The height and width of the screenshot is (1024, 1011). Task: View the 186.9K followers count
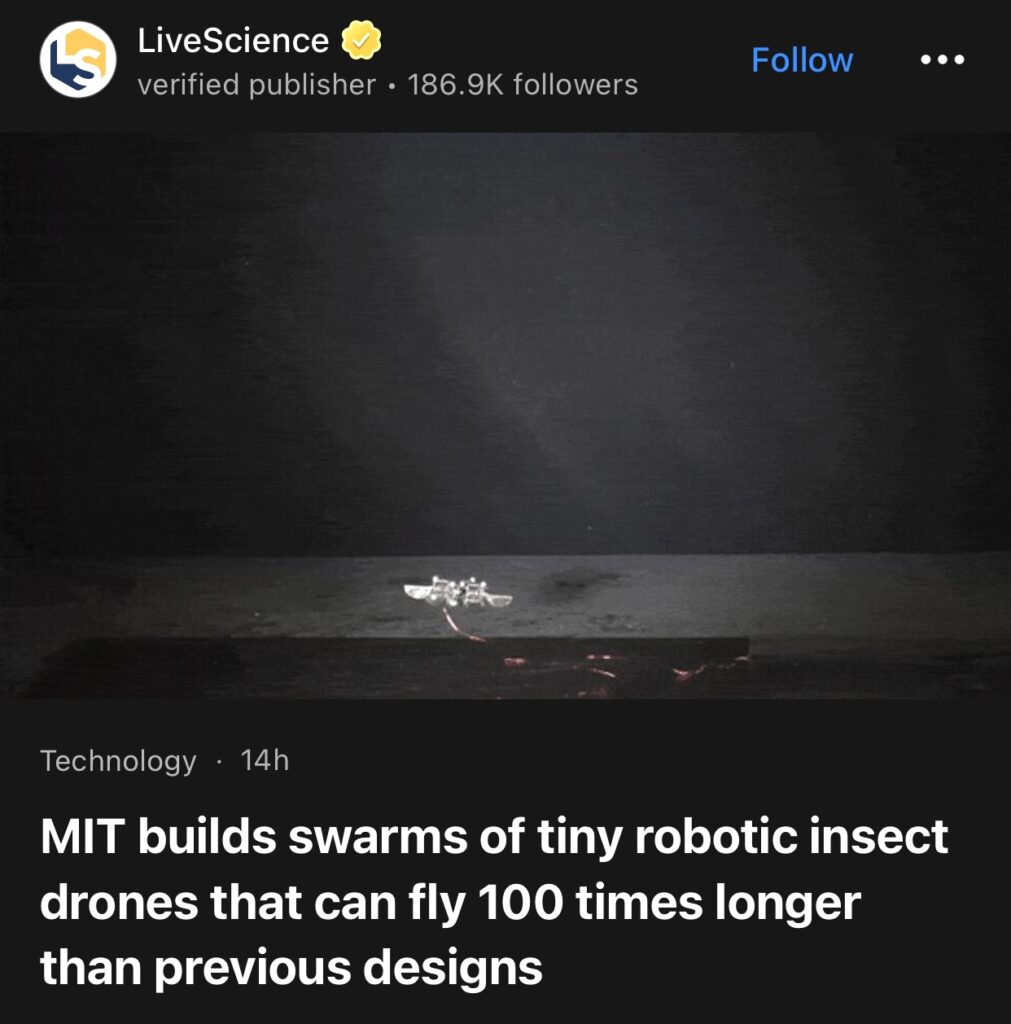click(x=522, y=85)
